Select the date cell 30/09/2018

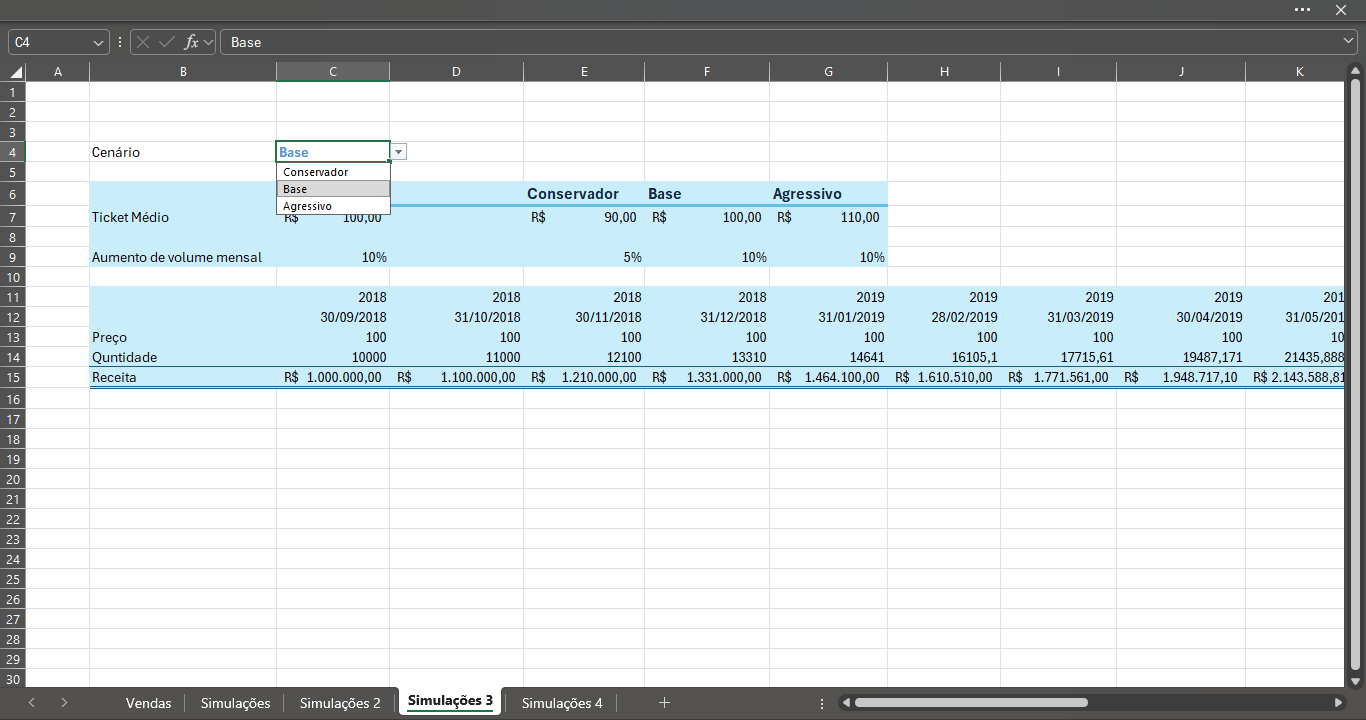pos(333,317)
